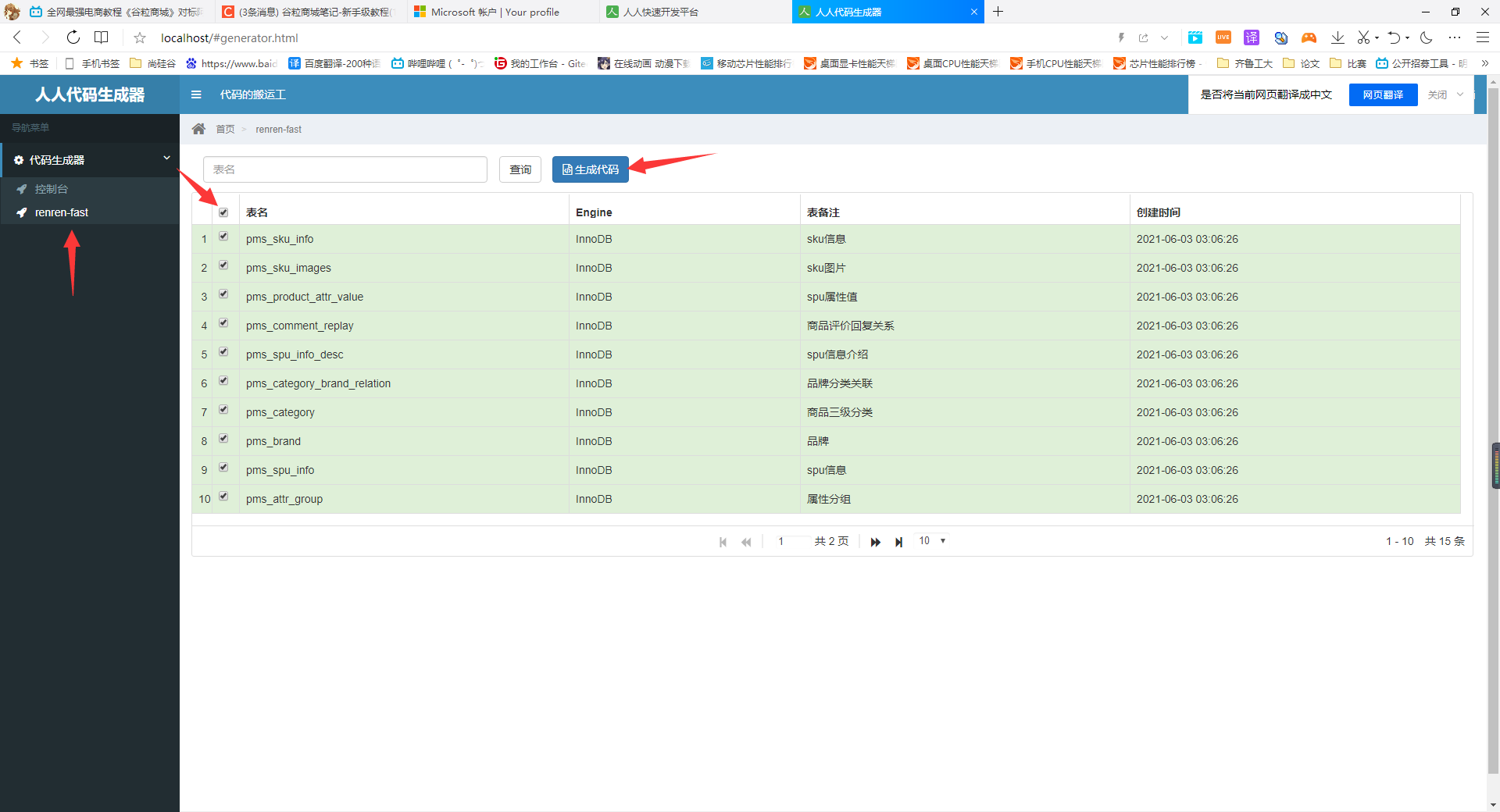Uncheck the pms_sku_images row checkbox
Screen dimensions: 1500x812
point(223,265)
